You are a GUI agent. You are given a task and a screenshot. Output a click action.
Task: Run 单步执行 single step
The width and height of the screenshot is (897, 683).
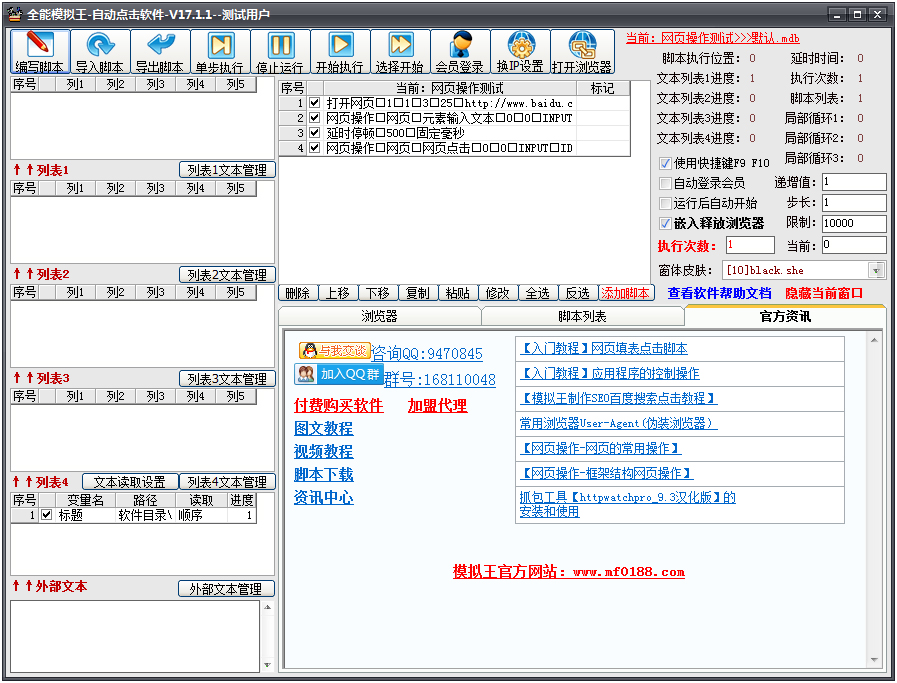pyautogui.click(x=220, y=52)
